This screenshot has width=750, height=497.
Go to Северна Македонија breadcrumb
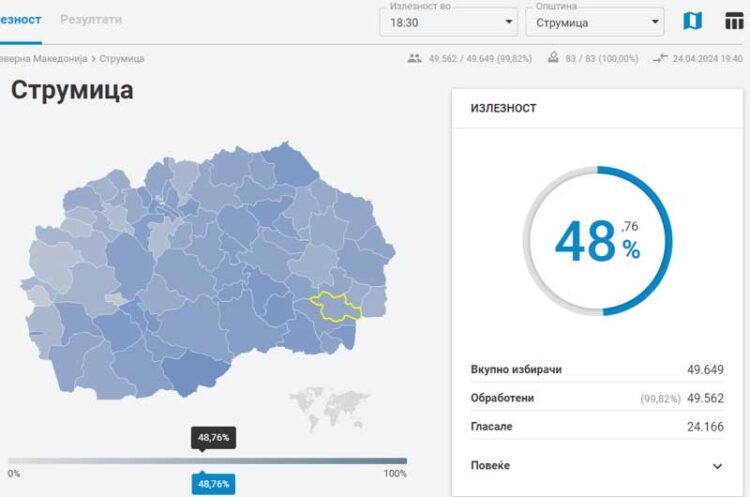click(x=43, y=59)
